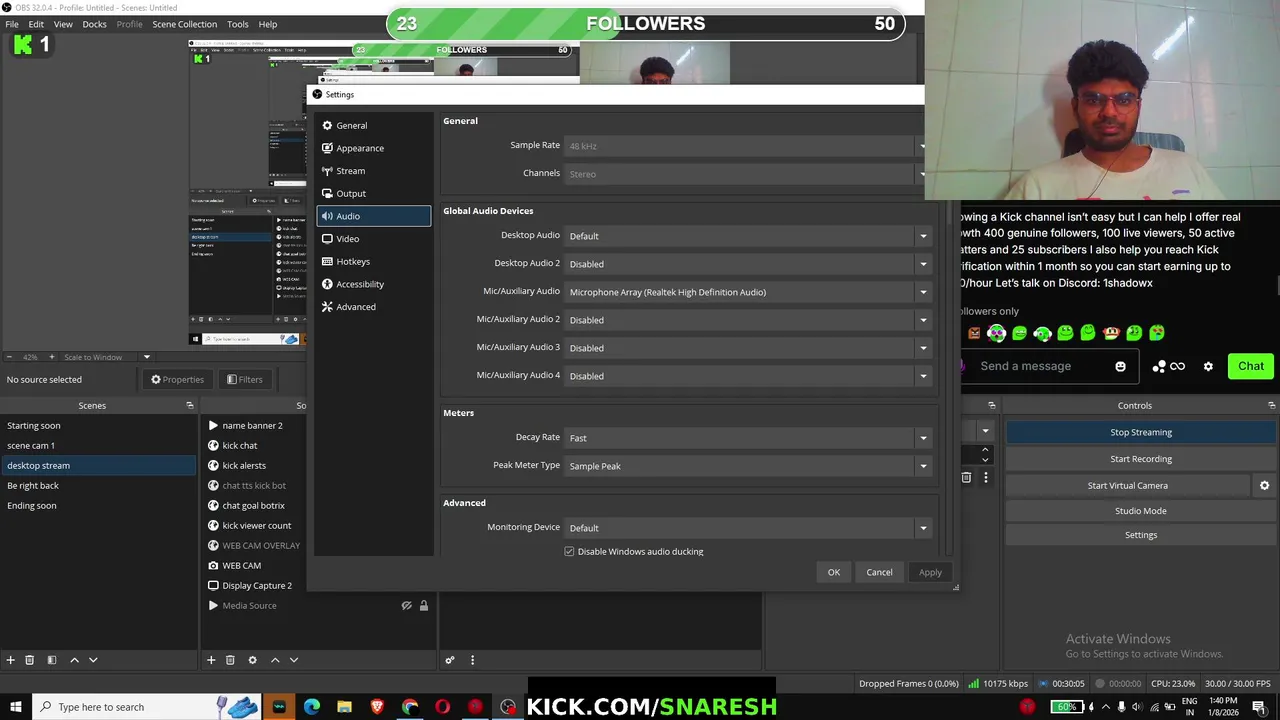Open the Scene Collection menu

(184, 24)
